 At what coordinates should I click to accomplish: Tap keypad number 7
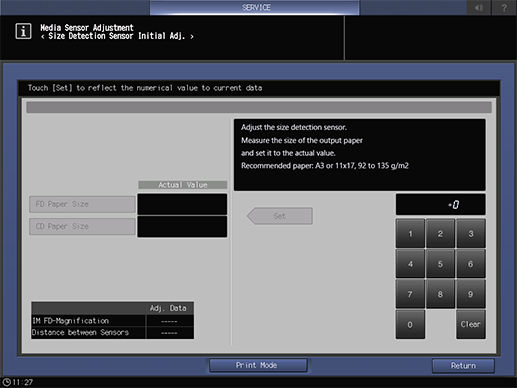tap(410, 294)
